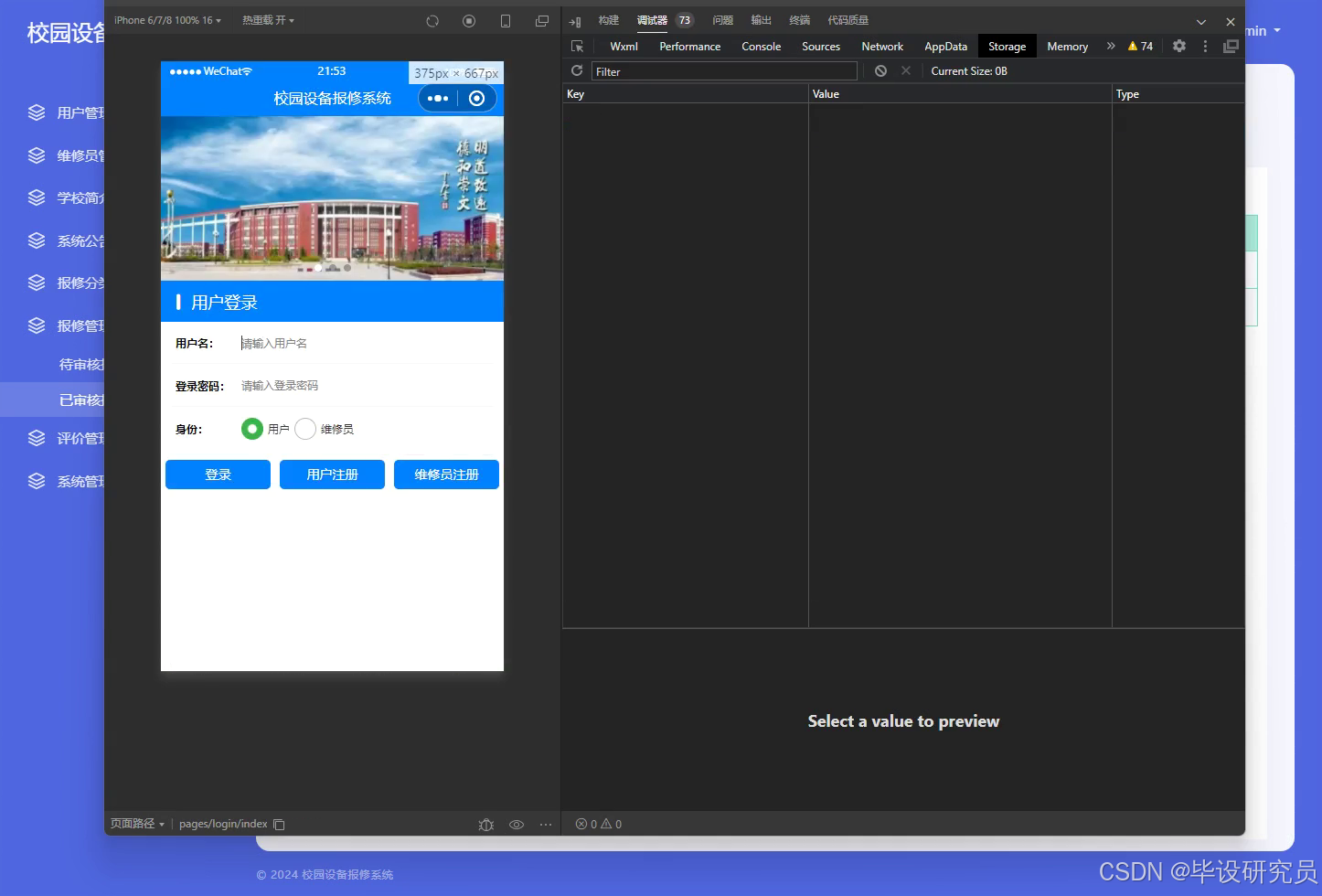Open the Storage devtools tab

(1007, 47)
